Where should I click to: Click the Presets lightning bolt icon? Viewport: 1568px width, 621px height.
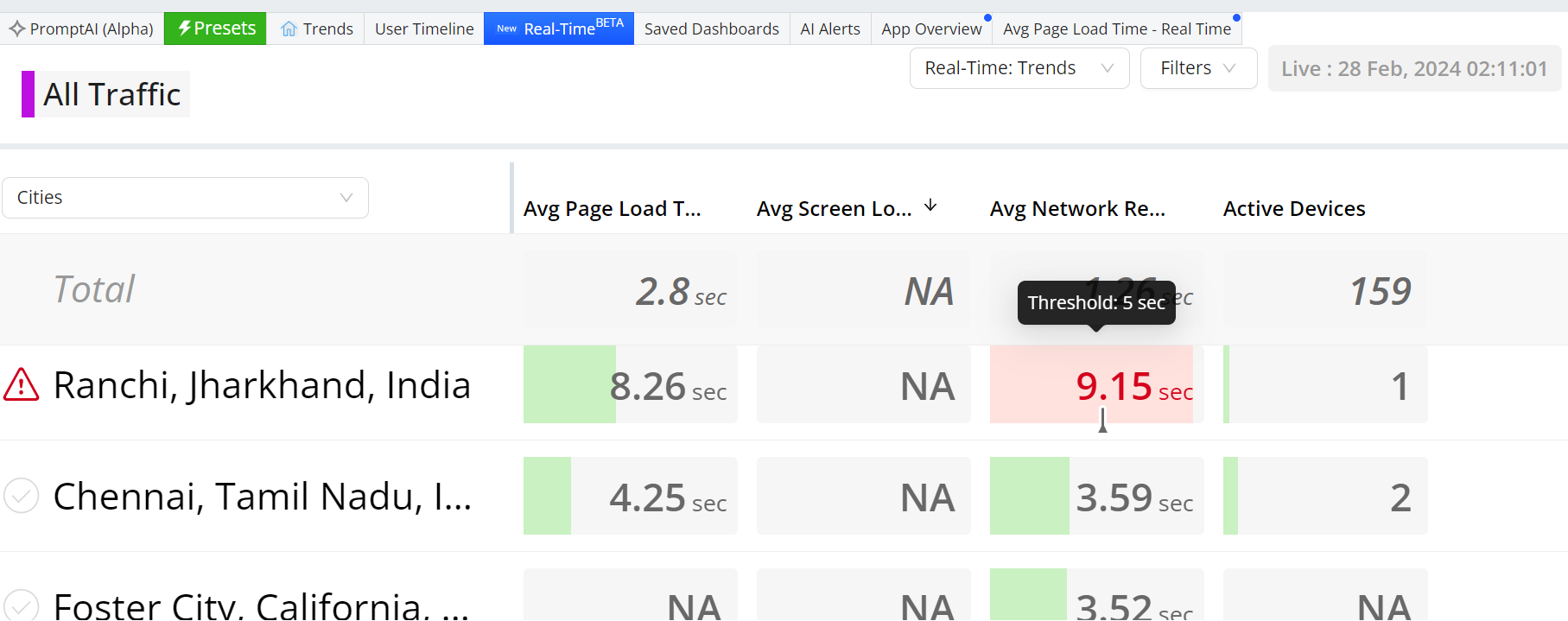click(x=184, y=29)
